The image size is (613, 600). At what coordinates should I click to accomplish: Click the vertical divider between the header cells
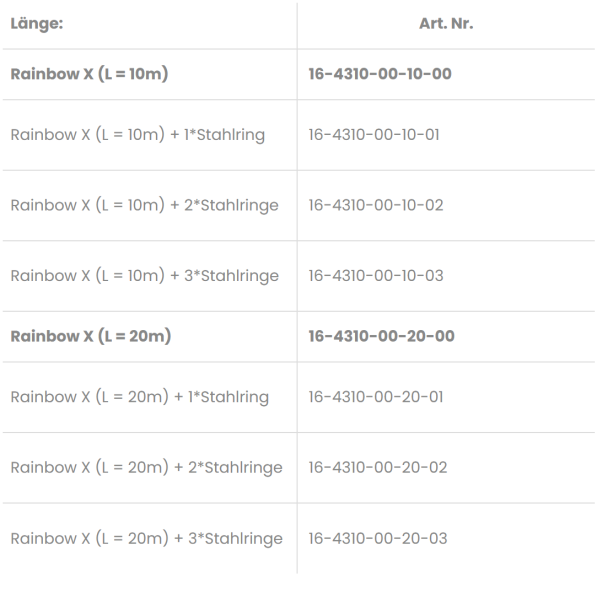click(x=297, y=24)
